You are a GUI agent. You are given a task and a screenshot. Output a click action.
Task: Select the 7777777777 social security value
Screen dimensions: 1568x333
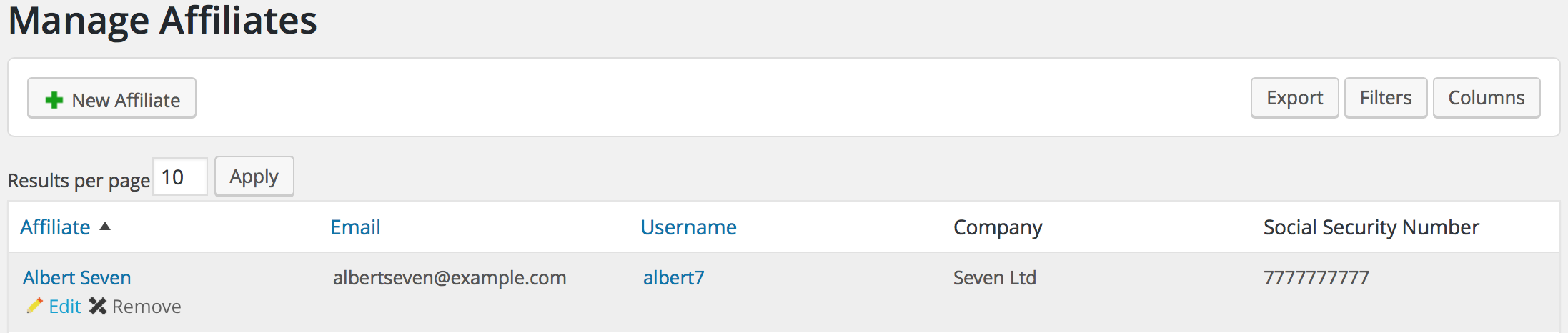1316,277
